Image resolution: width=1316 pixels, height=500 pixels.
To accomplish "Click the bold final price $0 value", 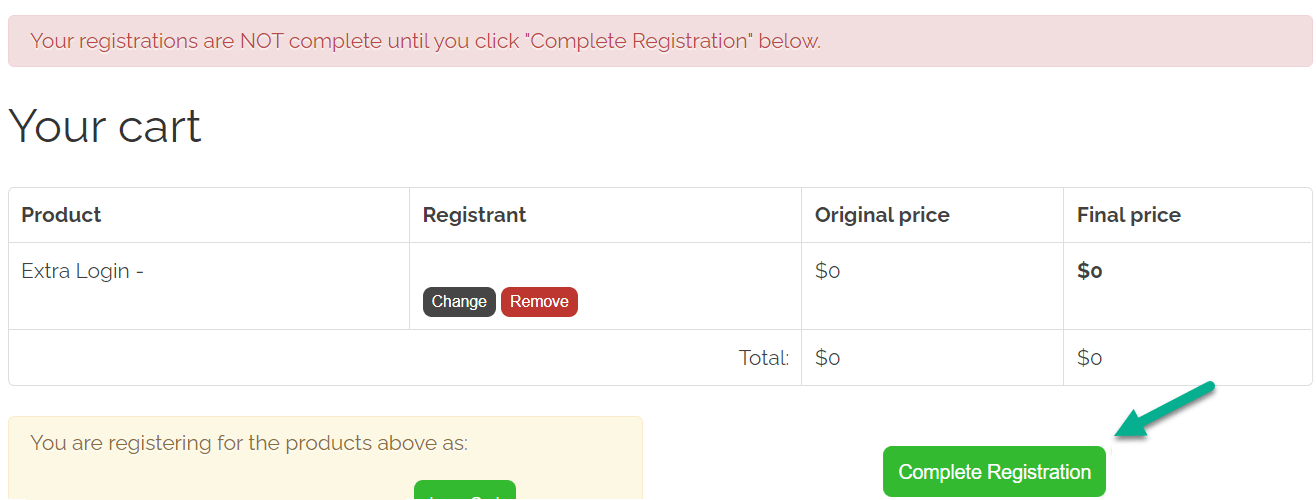I will coord(1089,271).
